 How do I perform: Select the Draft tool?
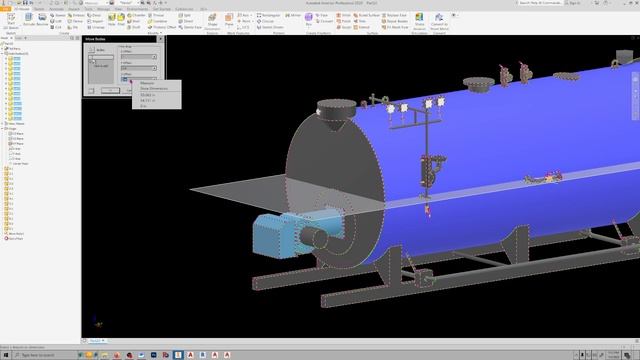[x=134, y=27]
